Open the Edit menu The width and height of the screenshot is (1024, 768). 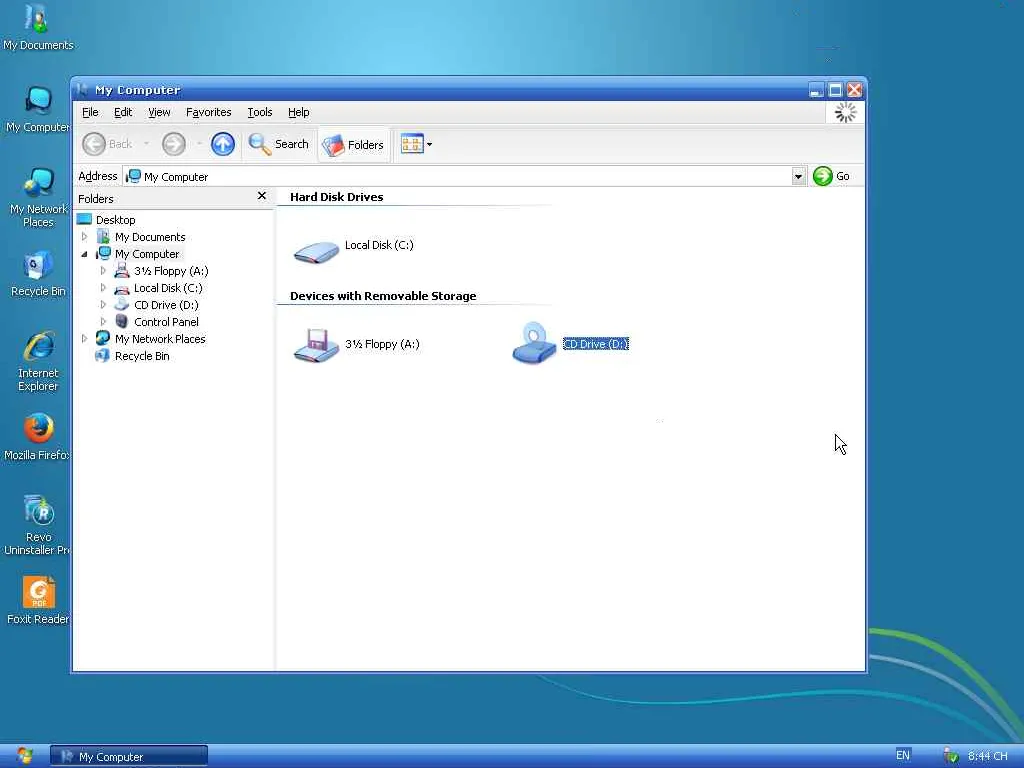pos(123,112)
